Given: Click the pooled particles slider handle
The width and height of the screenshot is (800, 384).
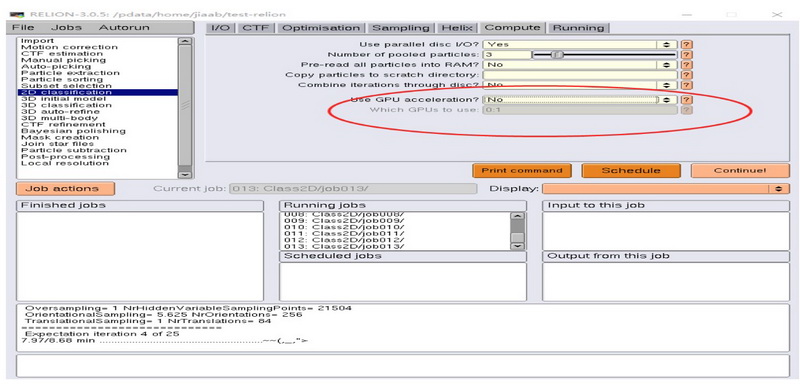Looking at the screenshot, I should pyautogui.click(x=558, y=55).
